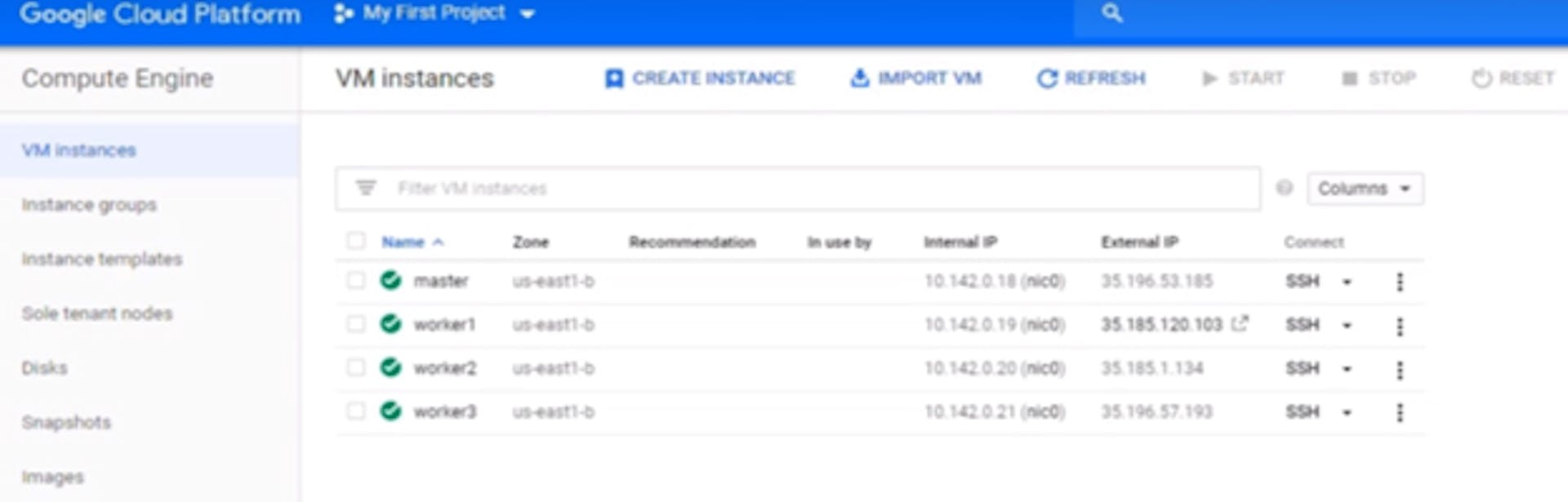1568x502 pixels.
Task: Expand SSH options arrow for master
Action: tap(1347, 282)
